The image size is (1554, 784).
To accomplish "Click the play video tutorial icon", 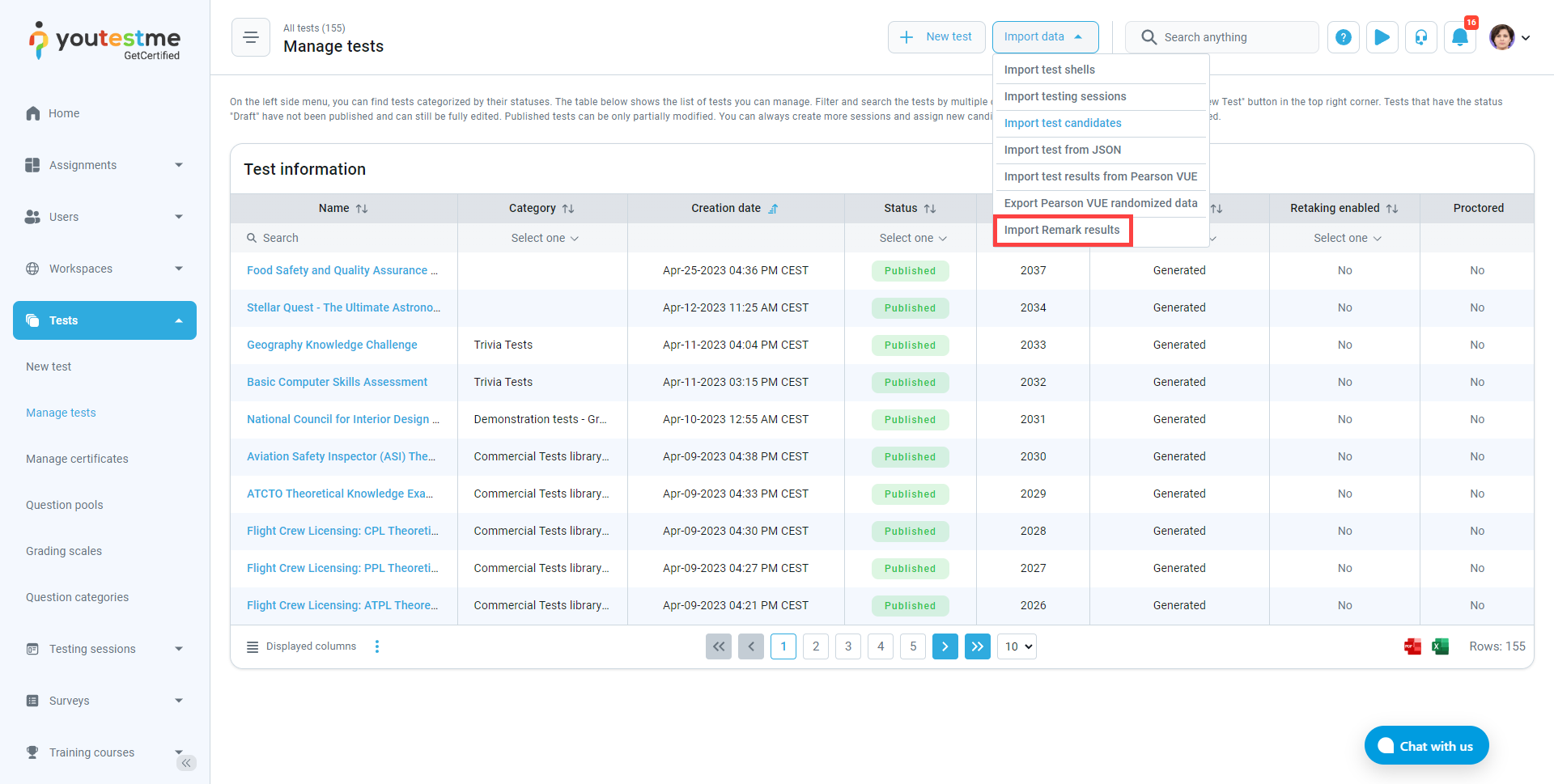I will coord(1382,37).
